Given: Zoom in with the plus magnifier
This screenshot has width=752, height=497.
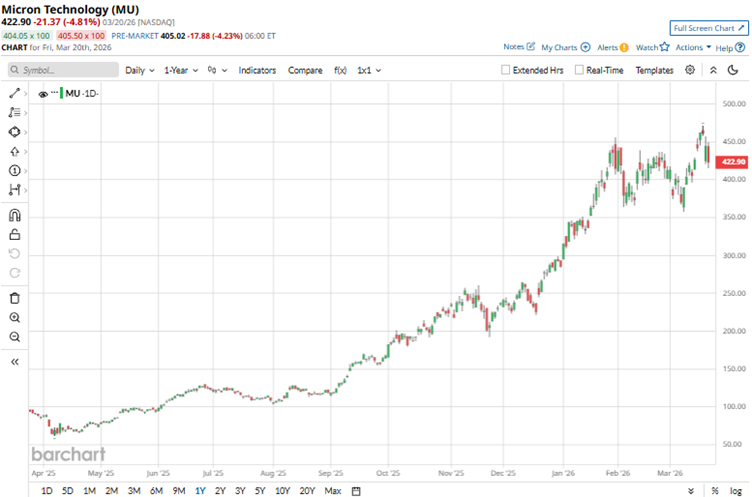Looking at the screenshot, I should point(15,318).
